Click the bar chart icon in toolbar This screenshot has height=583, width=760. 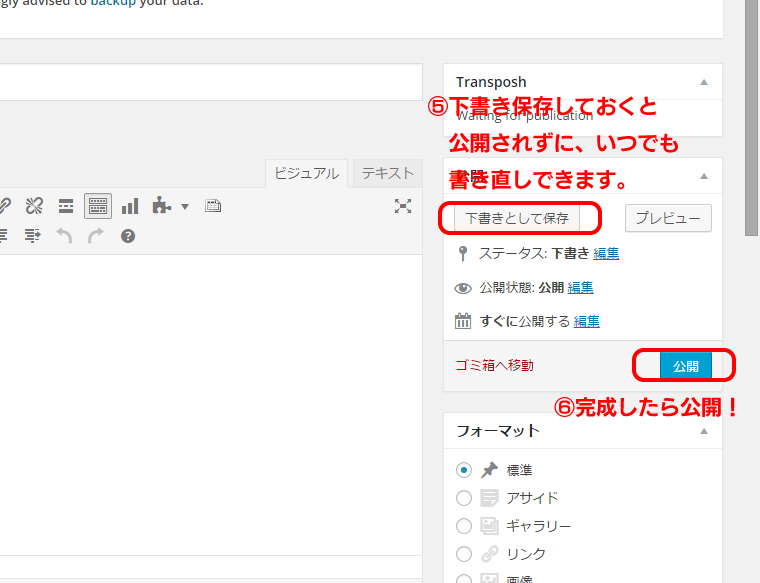coord(130,206)
